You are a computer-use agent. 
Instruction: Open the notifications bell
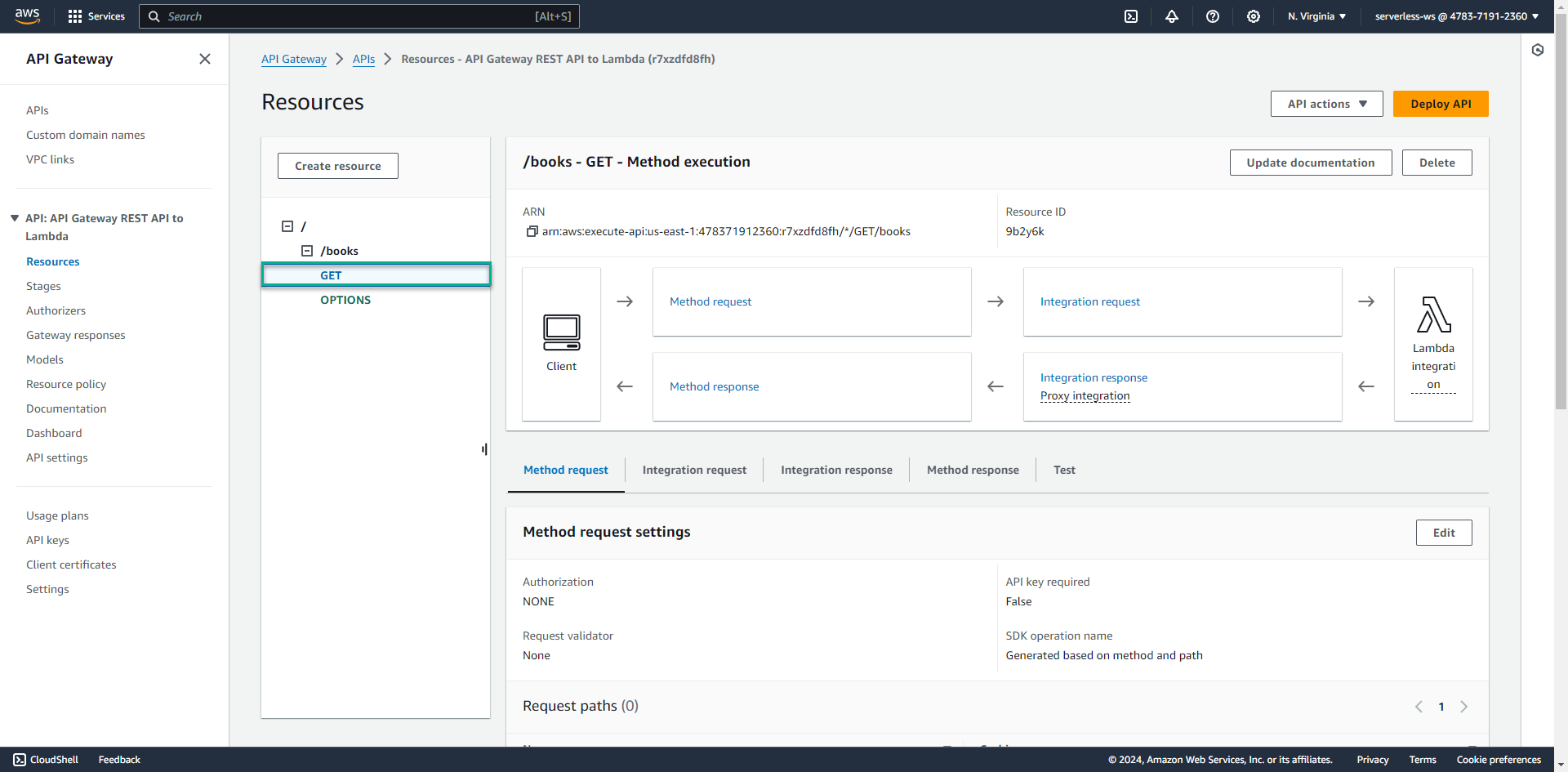[x=1172, y=16]
